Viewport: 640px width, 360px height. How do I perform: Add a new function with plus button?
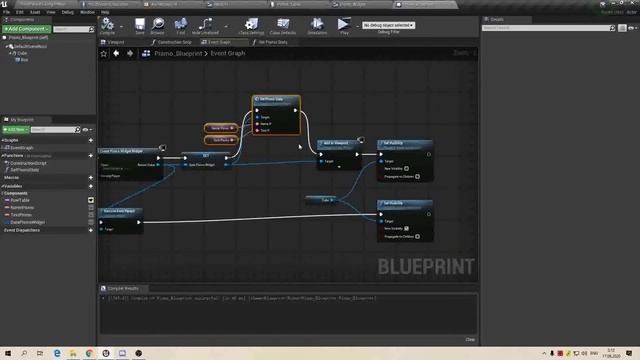pyautogui.click(x=91, y=156)
